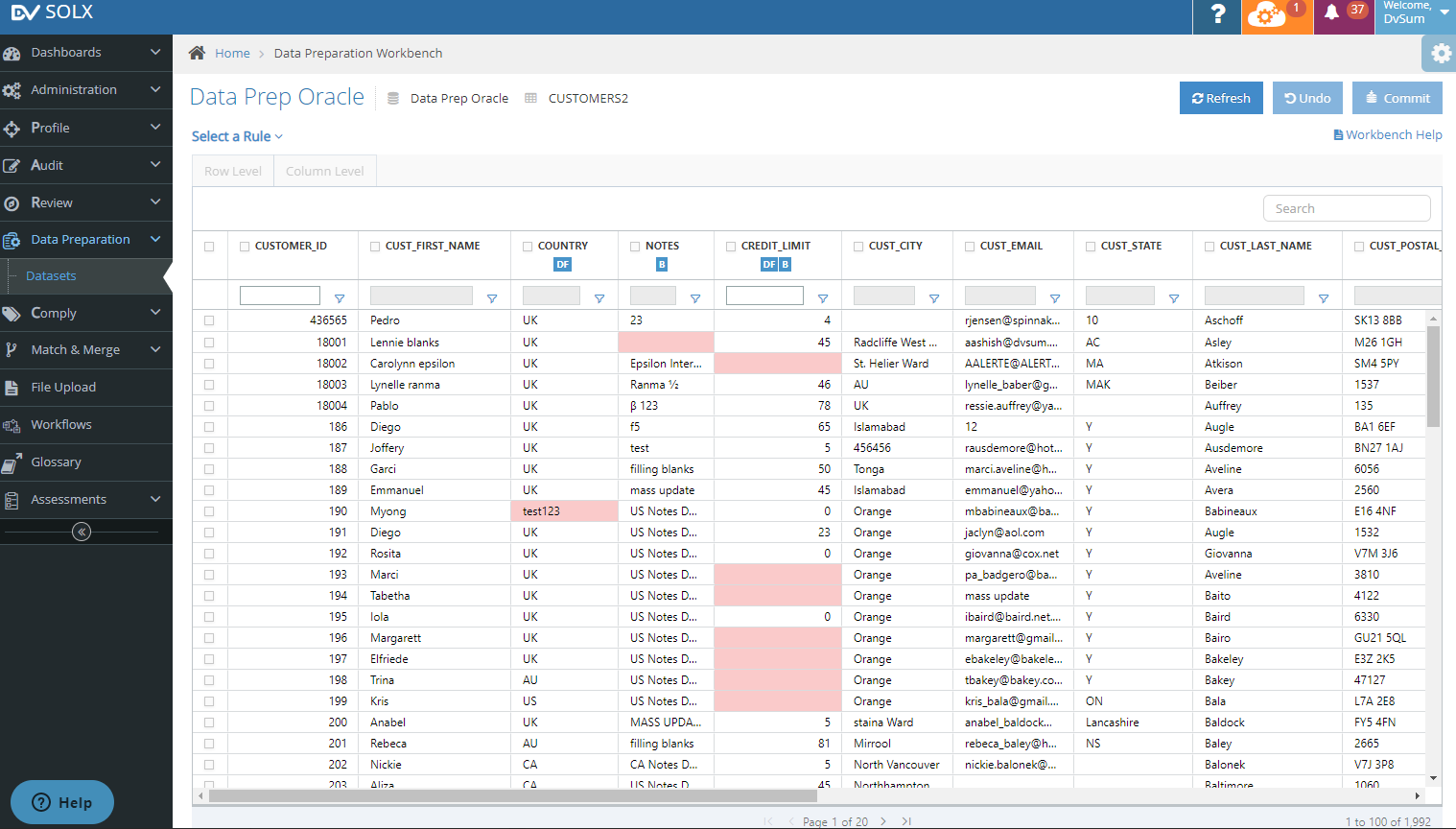Click inside the Search field above the grid

point(1346,208)
